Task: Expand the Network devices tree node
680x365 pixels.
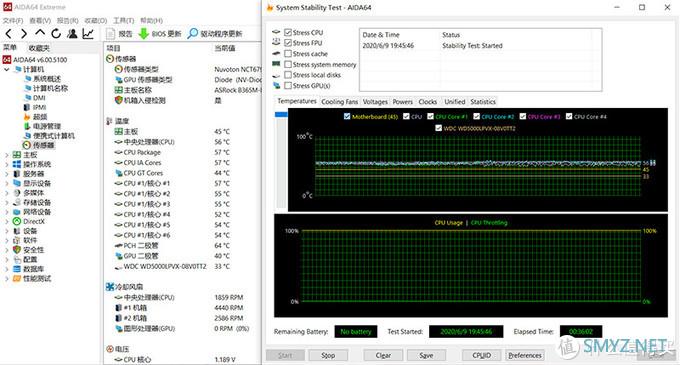Action: tap(7, 212)
